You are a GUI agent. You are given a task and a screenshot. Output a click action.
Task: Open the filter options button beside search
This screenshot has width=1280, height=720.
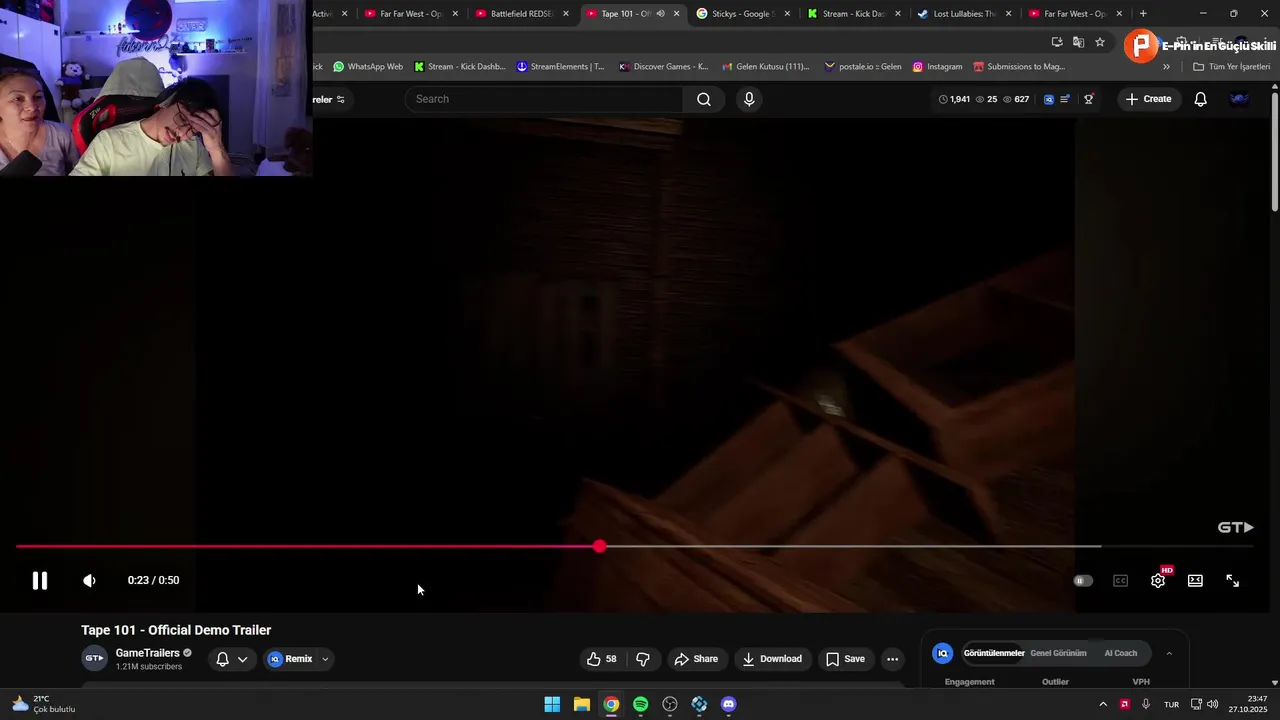[341, 99]
